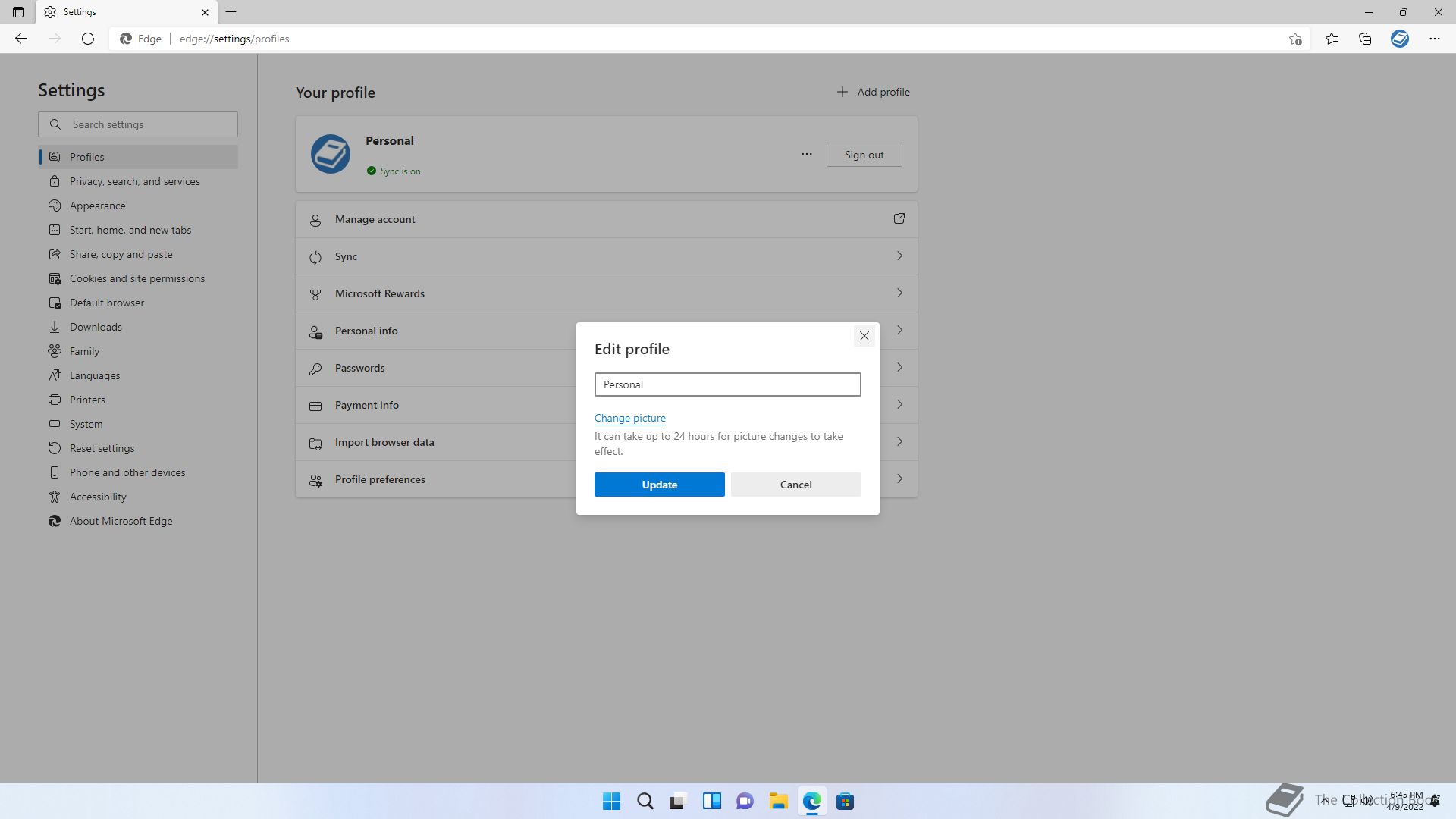
Task: Expand the Microsoft Rewards chevron
Action: (x=899, y=293)
